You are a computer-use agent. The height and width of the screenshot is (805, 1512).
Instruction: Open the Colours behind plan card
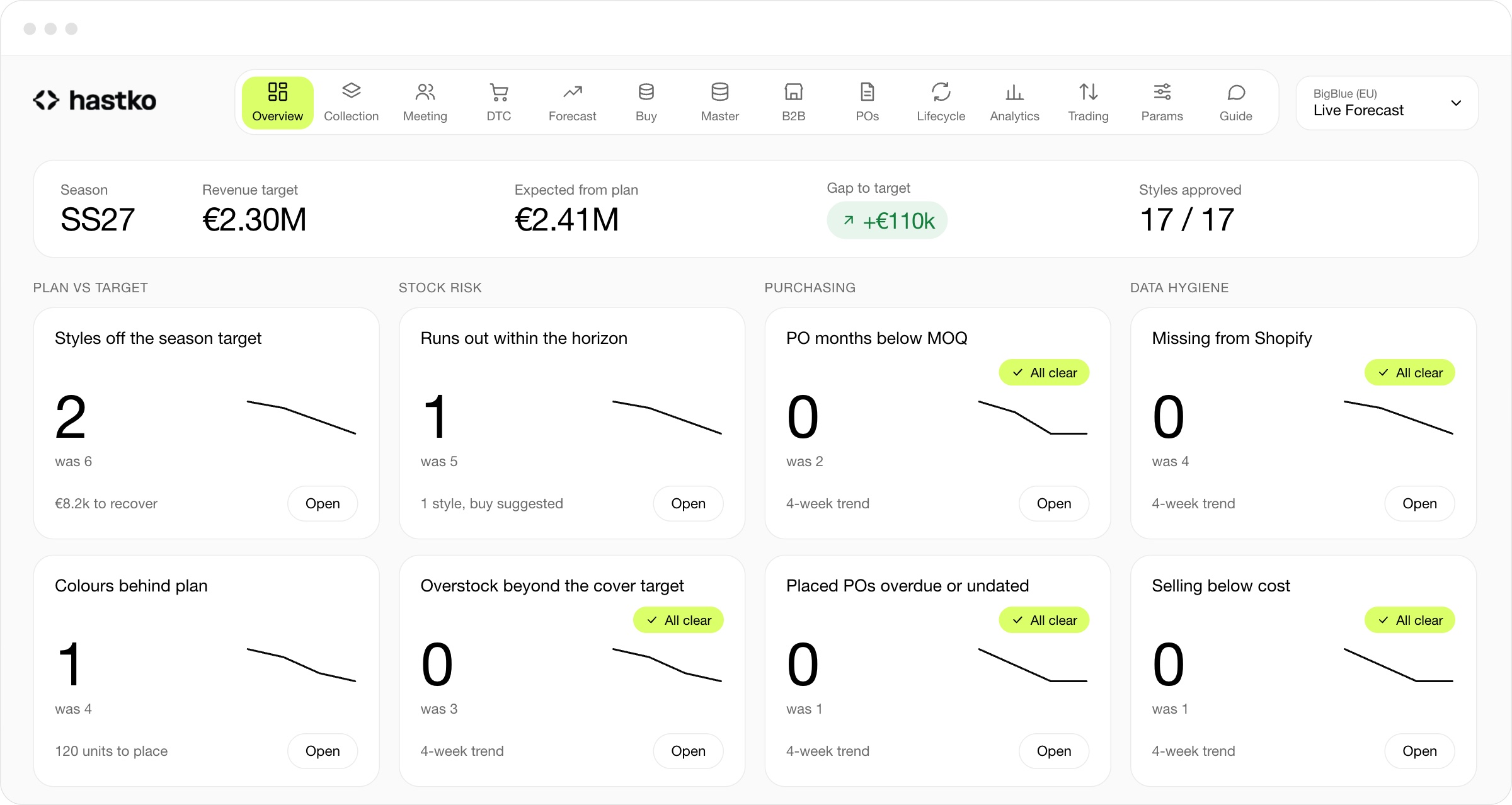tap(323, 751)
